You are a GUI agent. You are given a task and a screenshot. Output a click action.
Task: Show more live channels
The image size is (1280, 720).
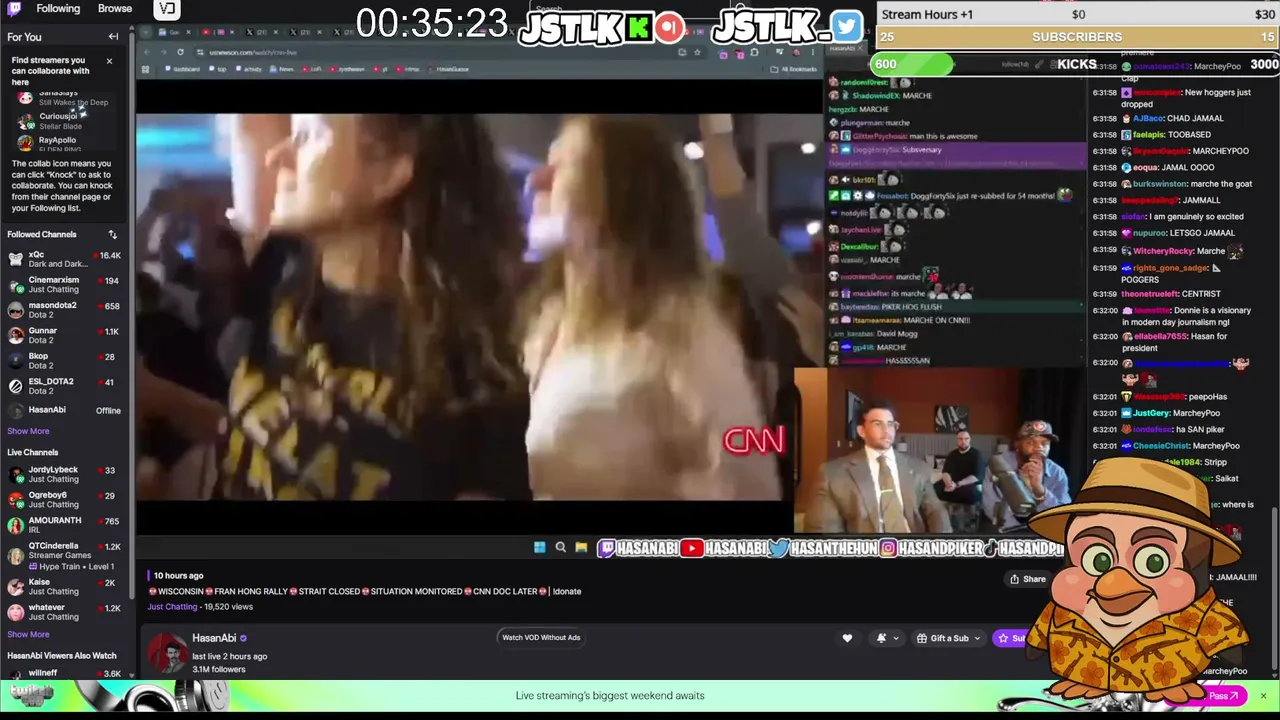pos(28,634)
